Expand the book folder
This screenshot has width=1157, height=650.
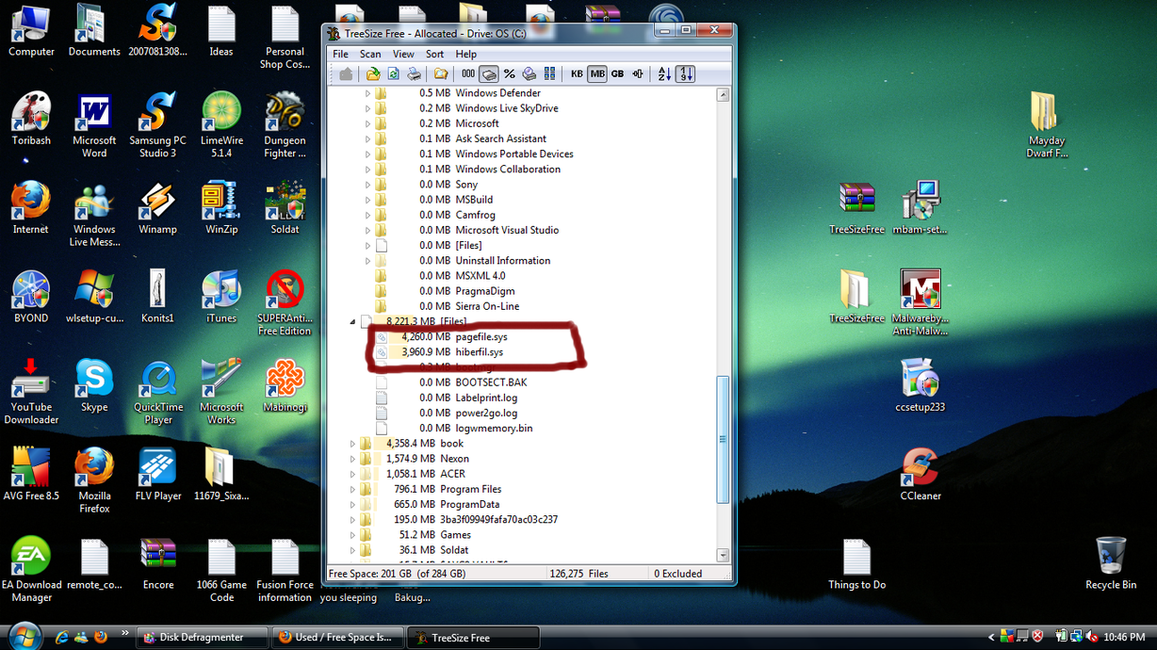pyautogui.click(x=353, y=443)
